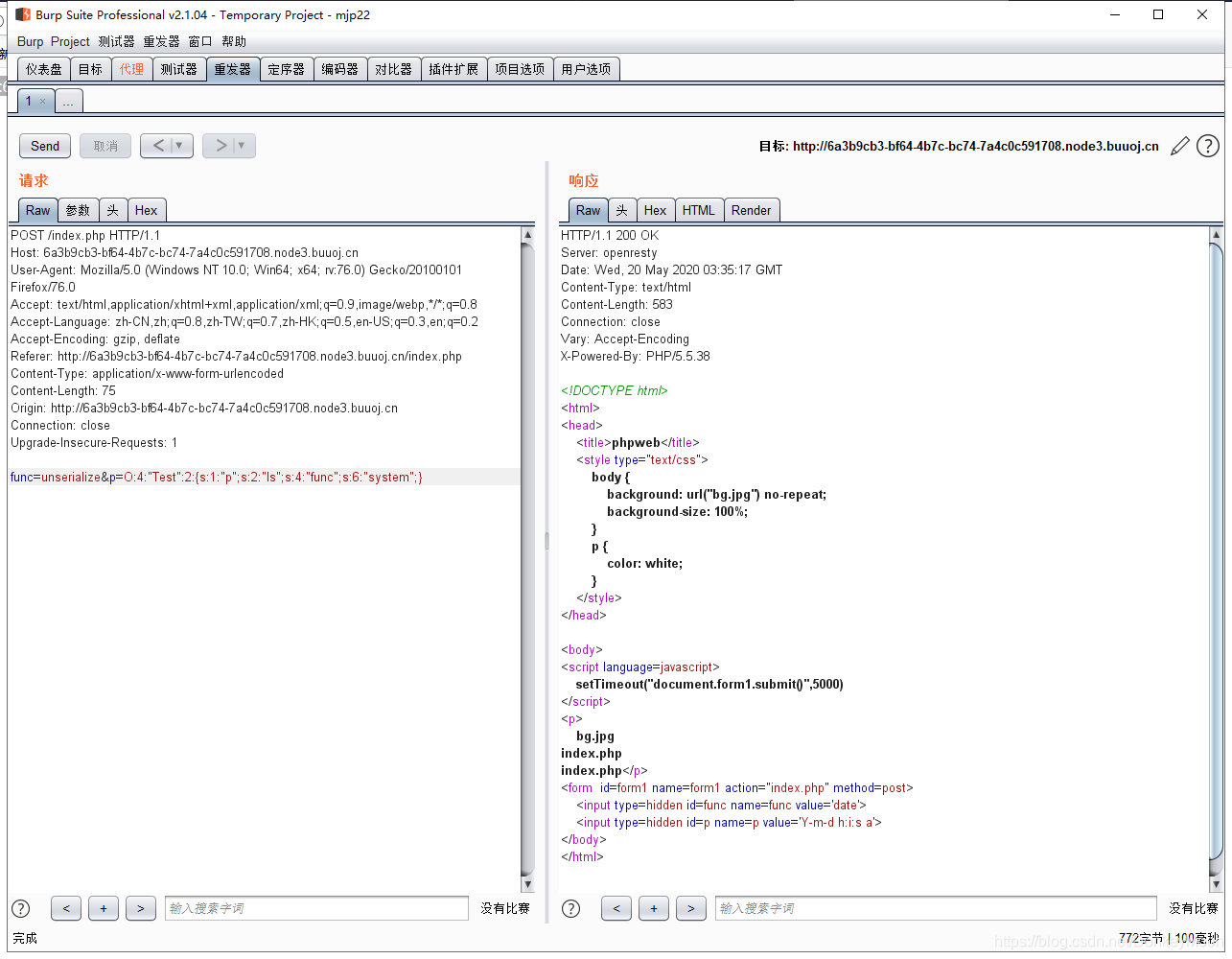1232x959 pixels.
Task: Go forward to next request history
Action: point(221,146)
